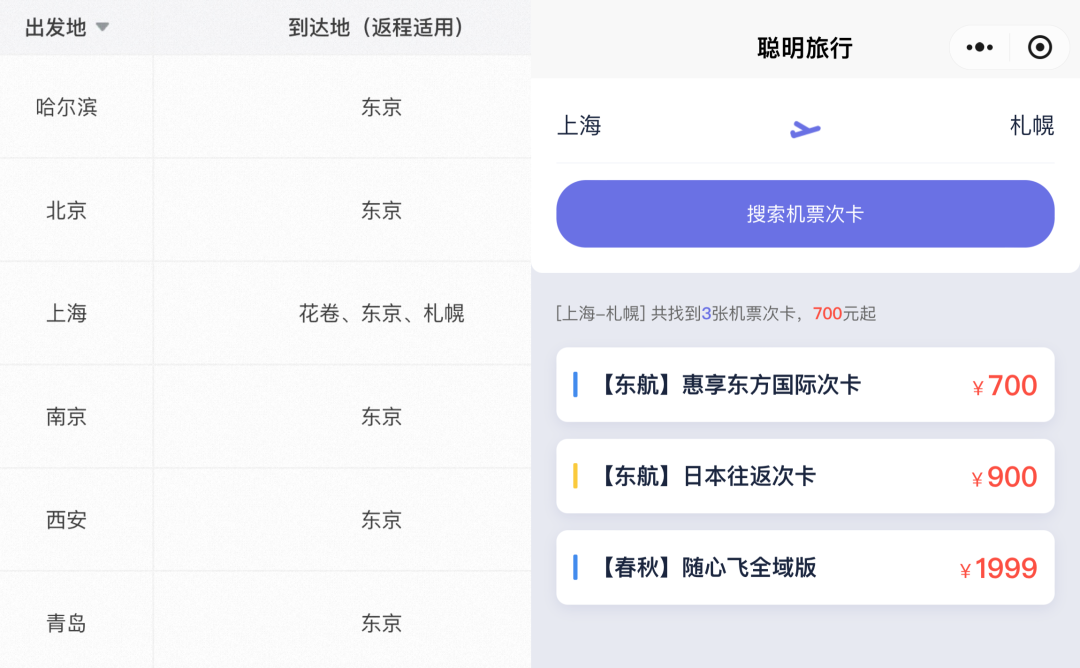Click the 上海 departure cell in the table

pos(67,314)
